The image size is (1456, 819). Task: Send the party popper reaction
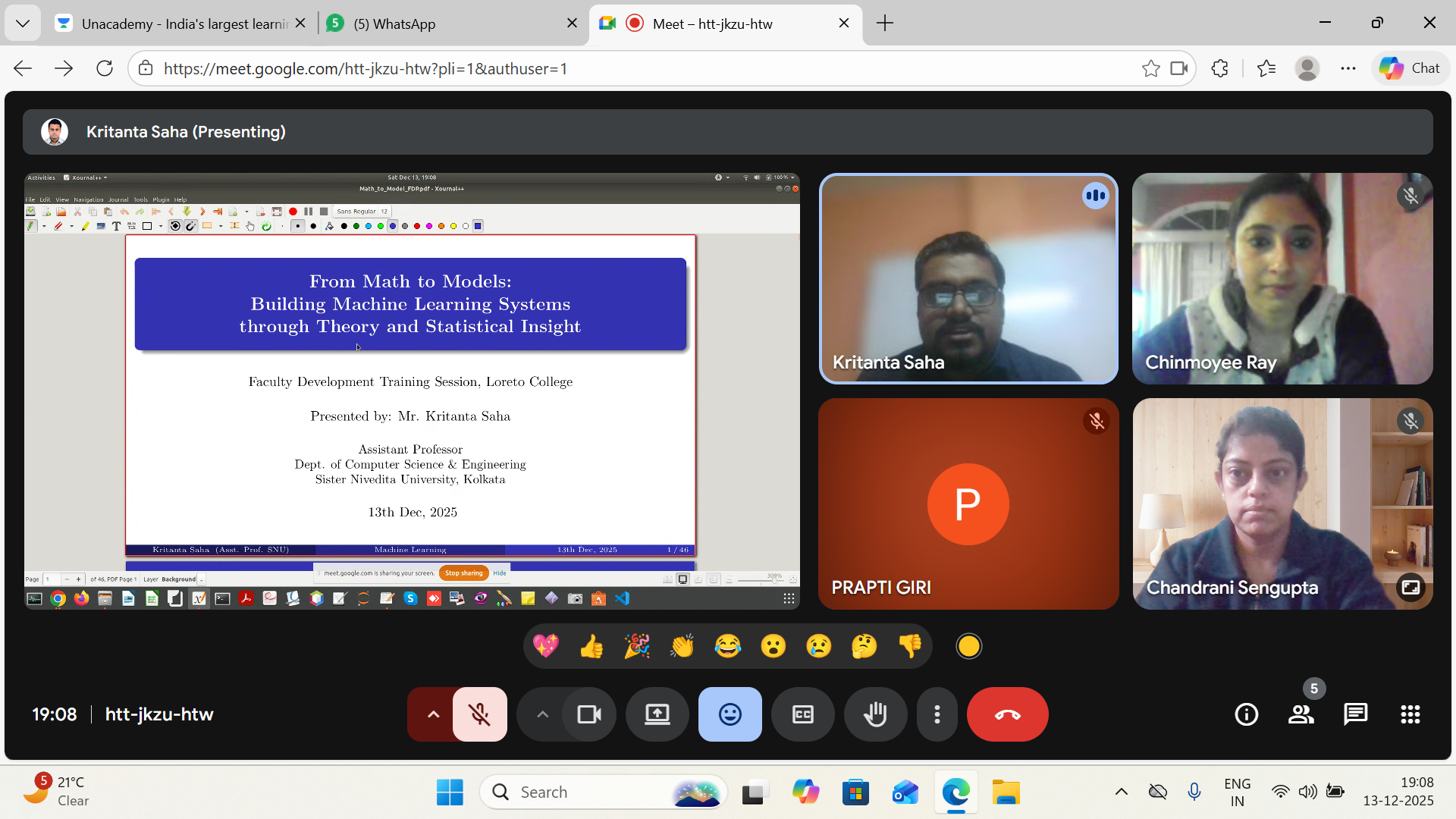coord(637,646)
